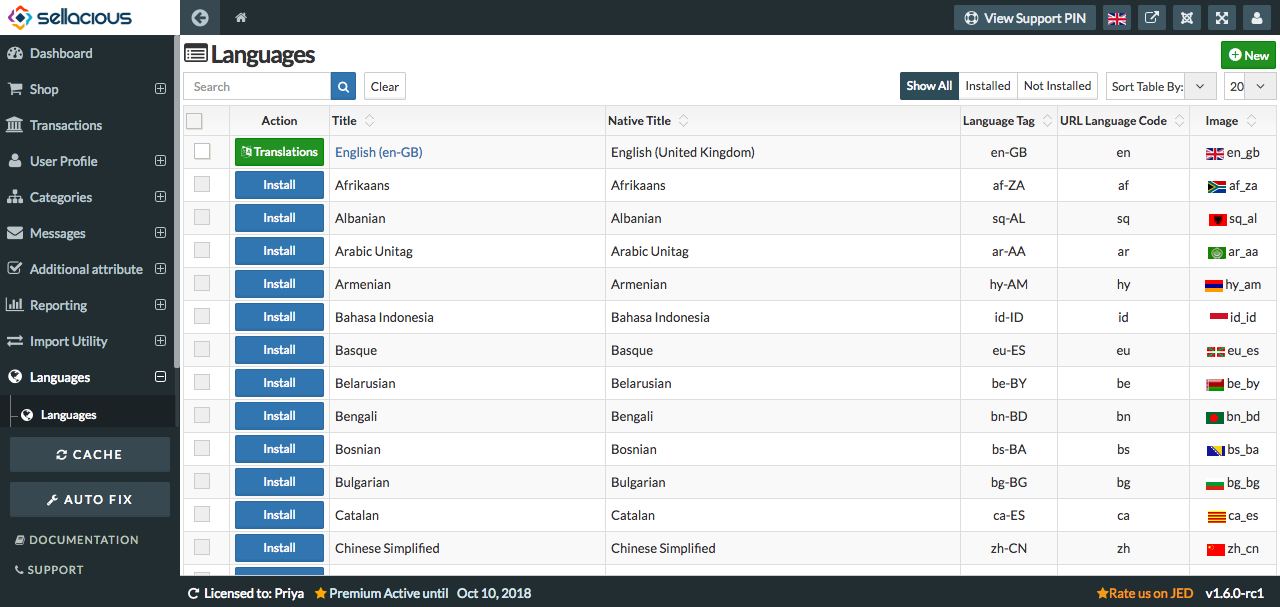
Task: Collapse the Languages sidebar menu
Action: pyautogui.click(x=160, y=377)
